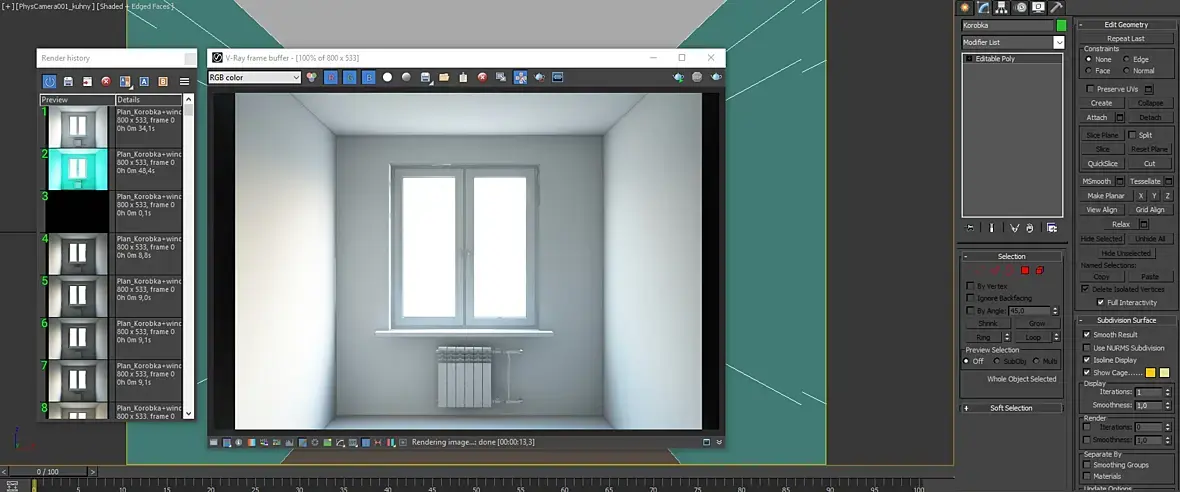Select the Edge constraint radio button
This screenshot has width=1180, height=492.
1127,59
